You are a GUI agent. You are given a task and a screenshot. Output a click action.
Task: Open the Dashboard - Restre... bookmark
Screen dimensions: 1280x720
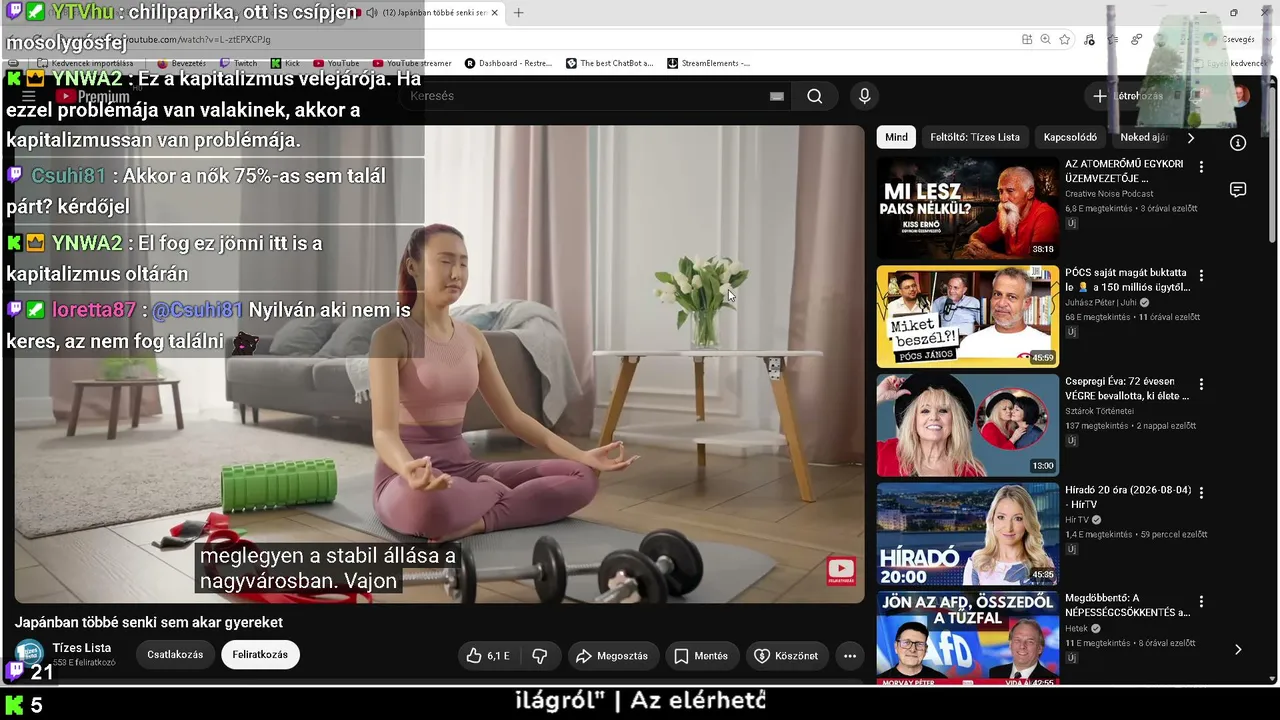tap(508, 63)
